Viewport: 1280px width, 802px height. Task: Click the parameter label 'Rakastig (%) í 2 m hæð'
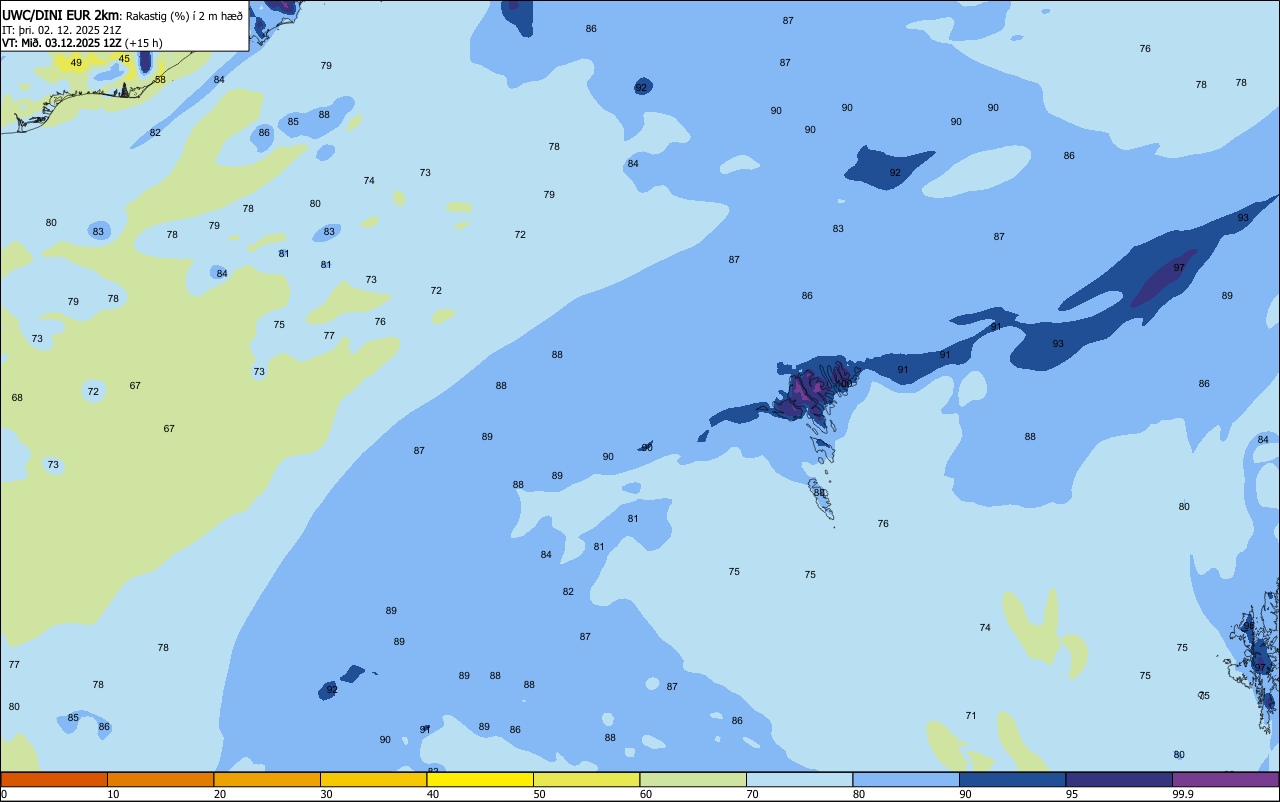[184, 16]
